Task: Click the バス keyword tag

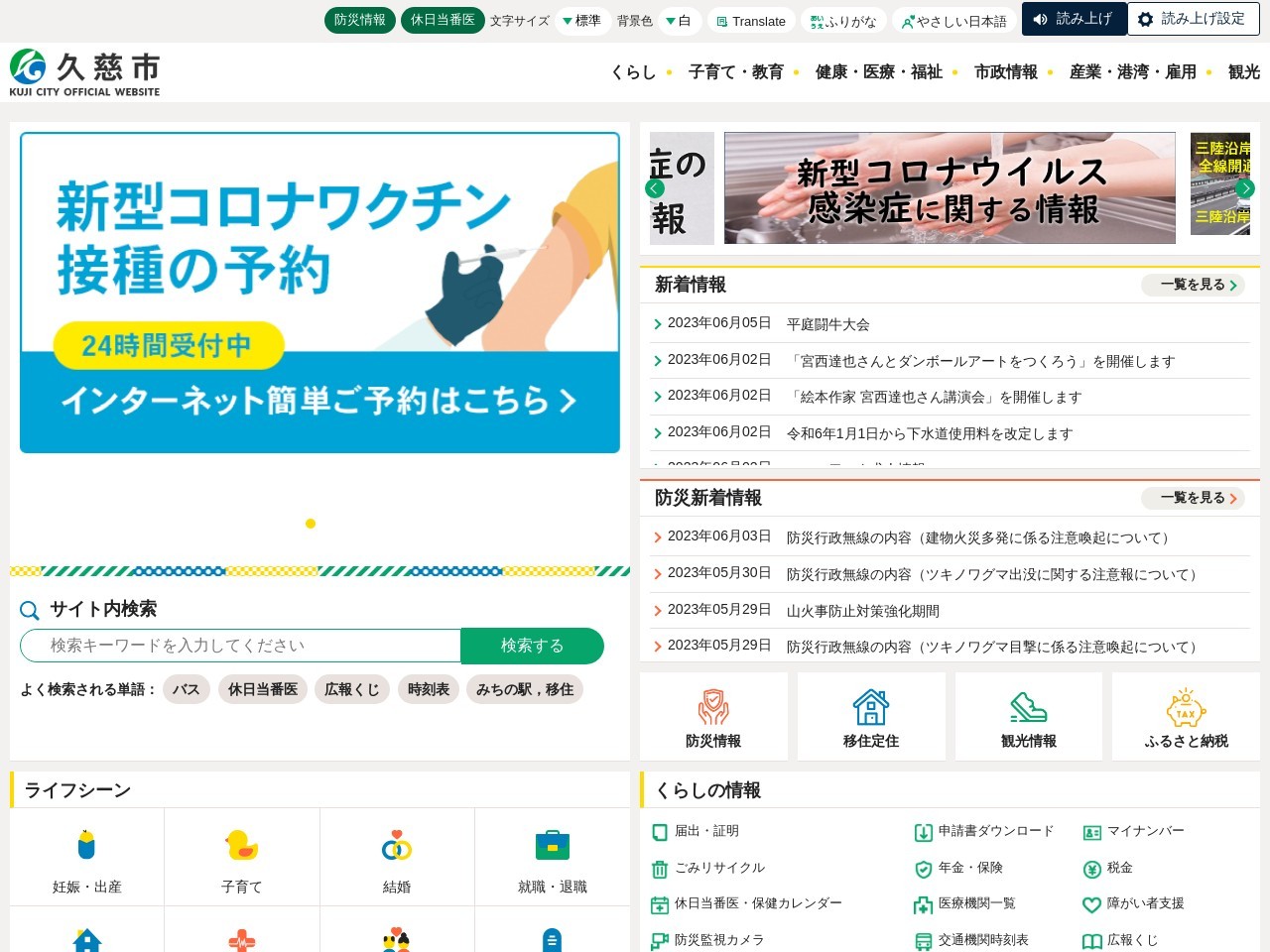Action: tap(187, 689)
